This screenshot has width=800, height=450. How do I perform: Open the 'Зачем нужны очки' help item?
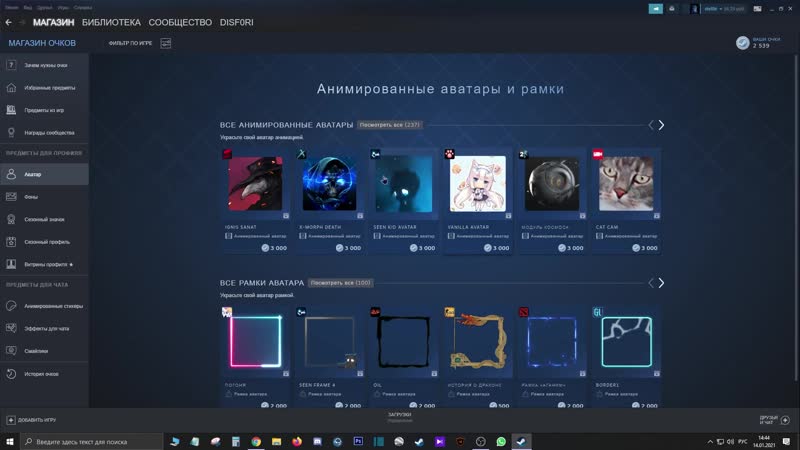tap(44, 65)
